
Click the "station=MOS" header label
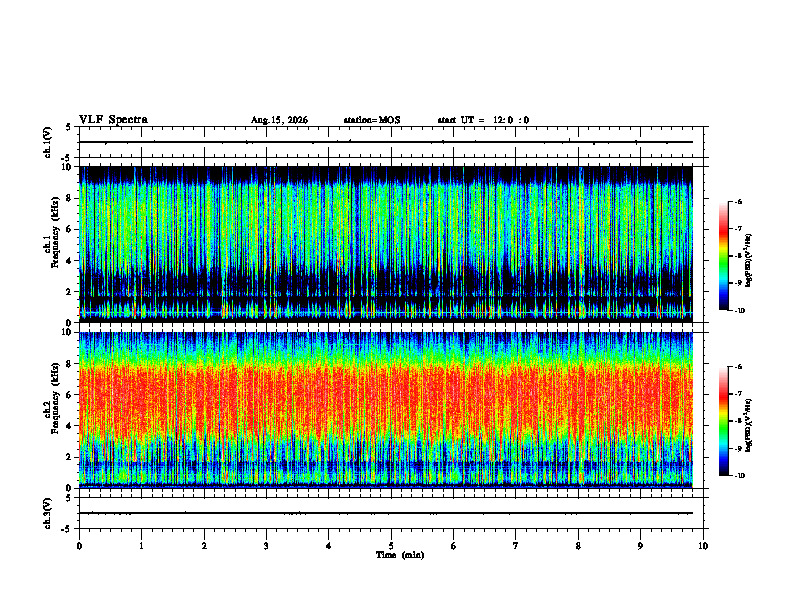pyautogui.click(x=372, y=120)
